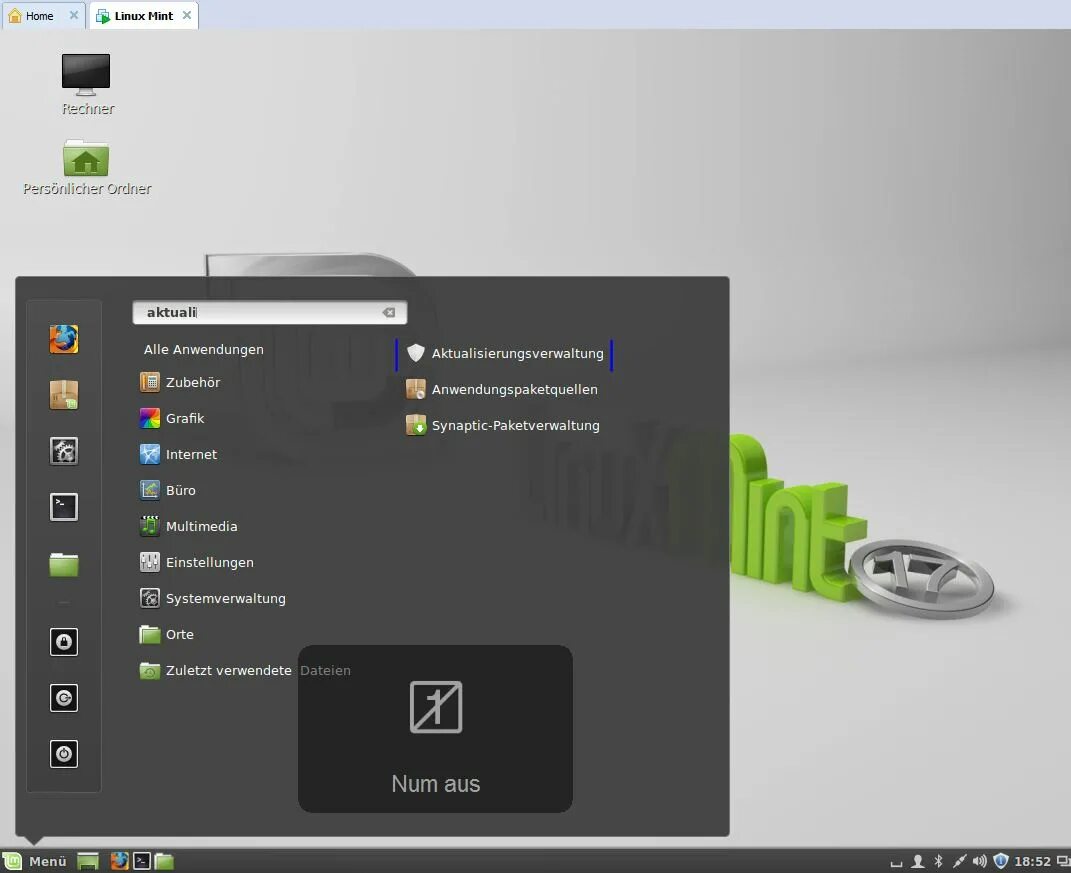Open the Multimedia category
This screenshot has width=1071, height=873.
point(189,526)
